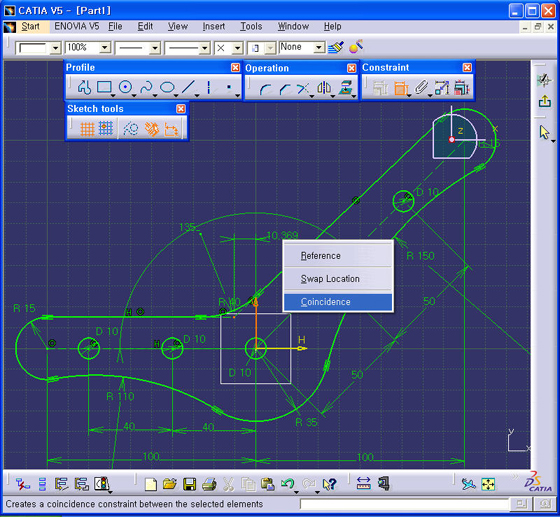Open the line type dropdown
The height and width of the screenshot is (517, 560).
coord(204,47)
